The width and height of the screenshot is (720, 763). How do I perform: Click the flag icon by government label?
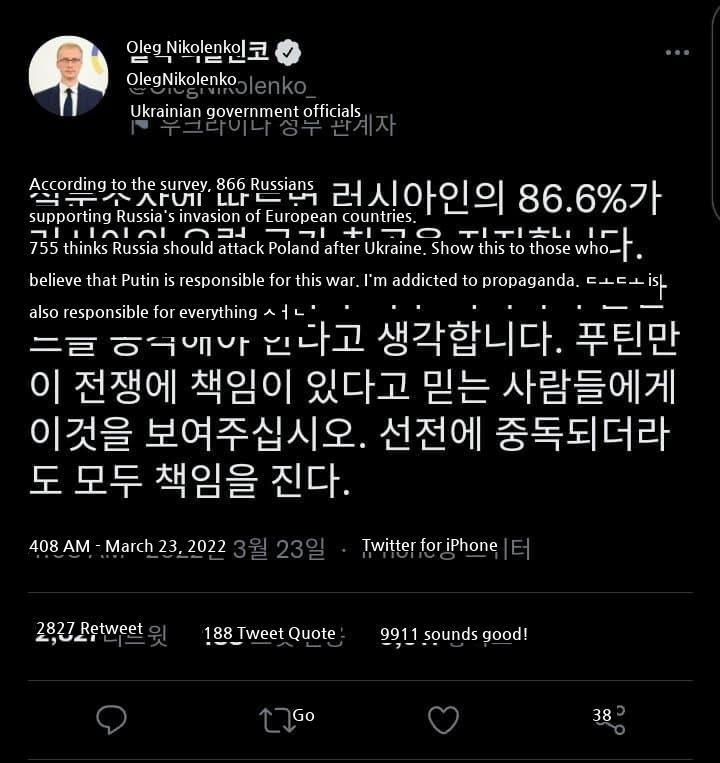click(x=141, y=126)
